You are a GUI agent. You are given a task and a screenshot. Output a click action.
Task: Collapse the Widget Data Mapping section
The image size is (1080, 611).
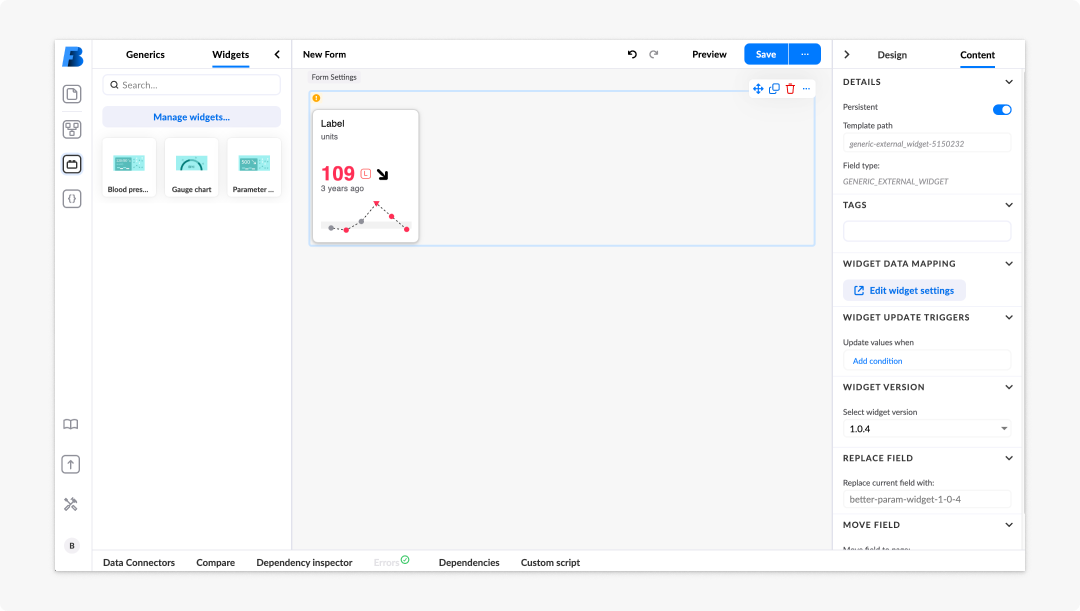coord(1008,264)
